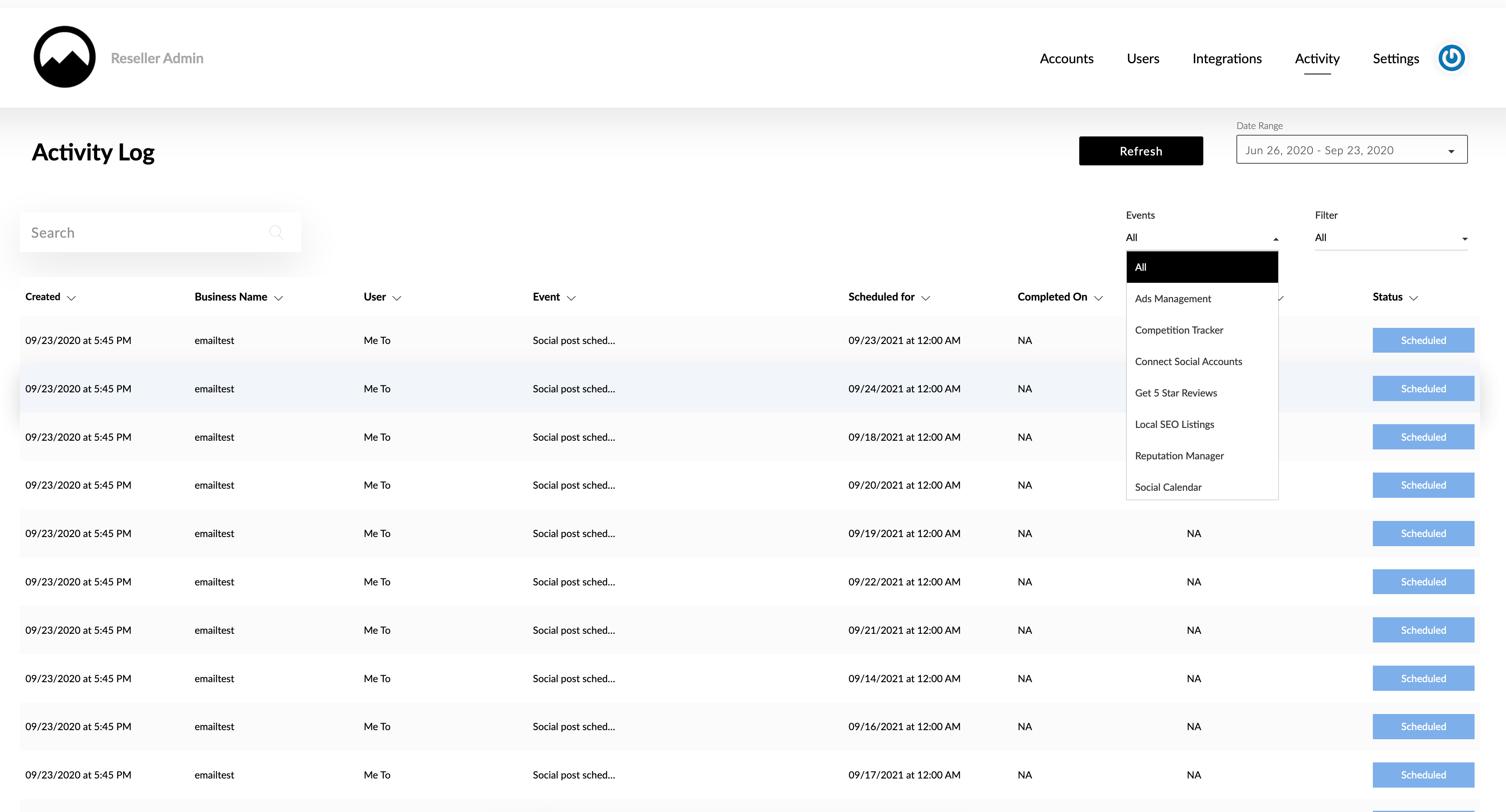Image resolution: width=1506 pixels, height=812 pixels.
Task: Go to the Integrations tab
Action: pyautogui.click(x=1226, y=58)
